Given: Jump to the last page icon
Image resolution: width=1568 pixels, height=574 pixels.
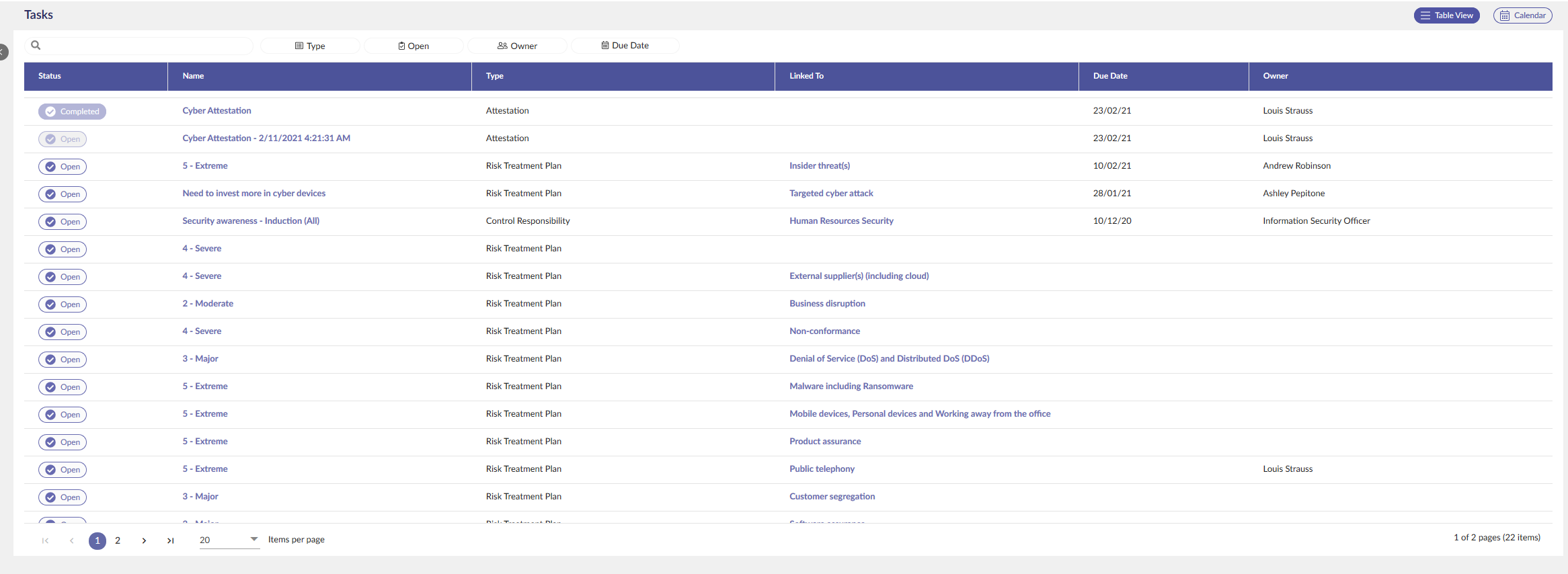Looking at the screenshot, I should click(x=171, y=540).
